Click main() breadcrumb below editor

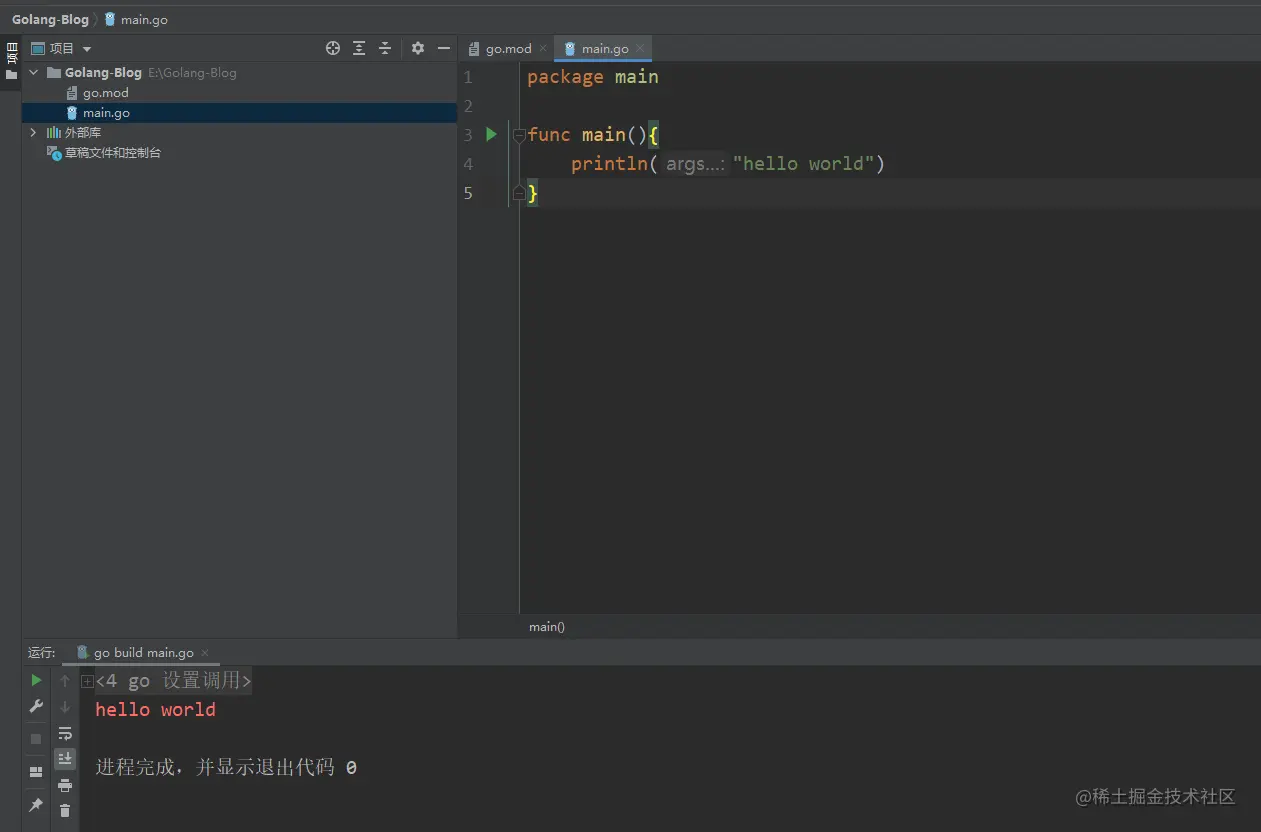[x=547, y=627]
